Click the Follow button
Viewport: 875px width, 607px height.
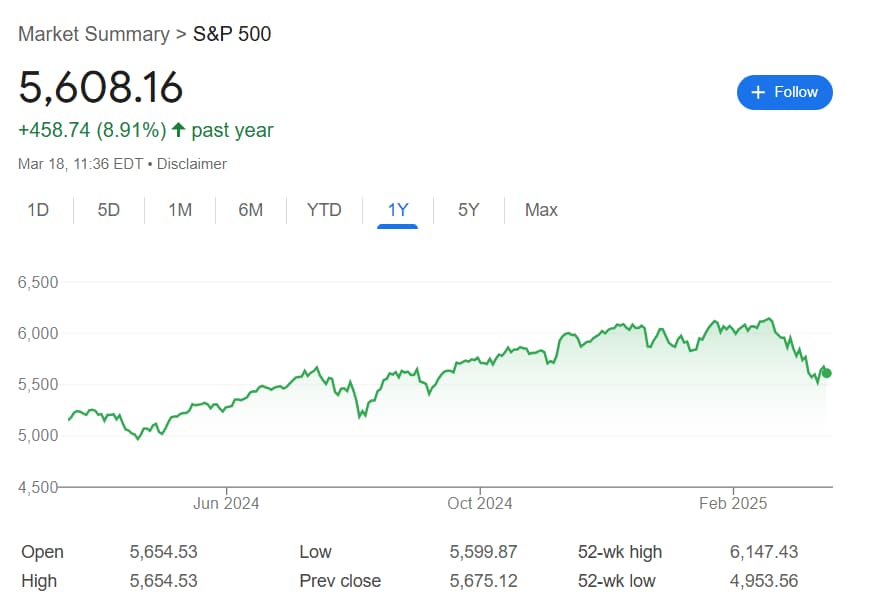click(785, 92)
